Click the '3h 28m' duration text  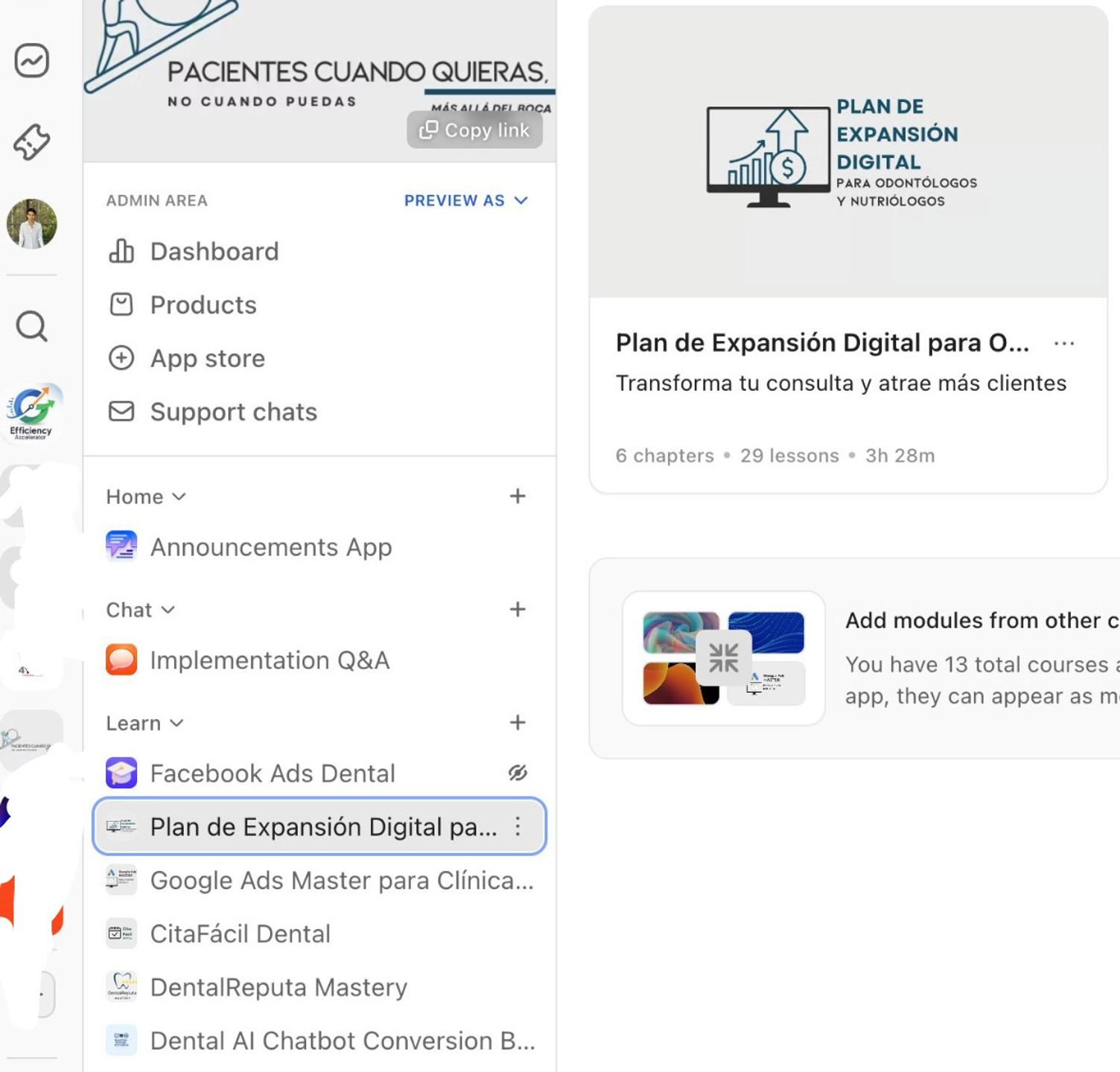pyautogui.click(x=900, y=456)
